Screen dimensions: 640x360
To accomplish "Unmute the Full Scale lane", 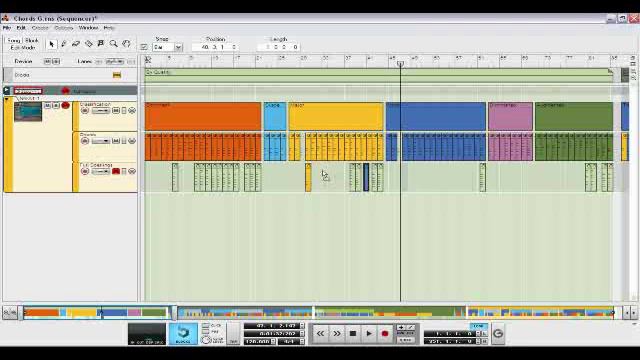I will [116, 171].
